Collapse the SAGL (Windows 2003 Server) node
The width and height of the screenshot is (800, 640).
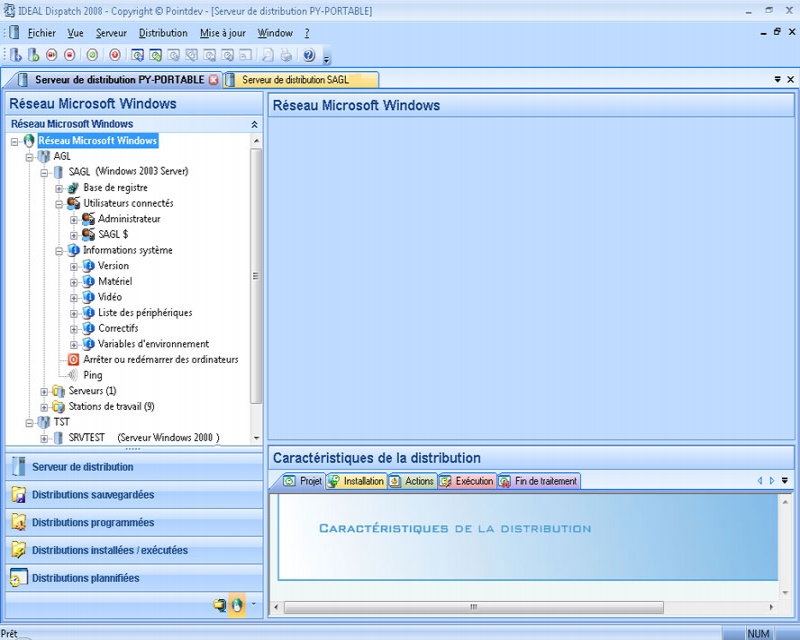(44, 173)
